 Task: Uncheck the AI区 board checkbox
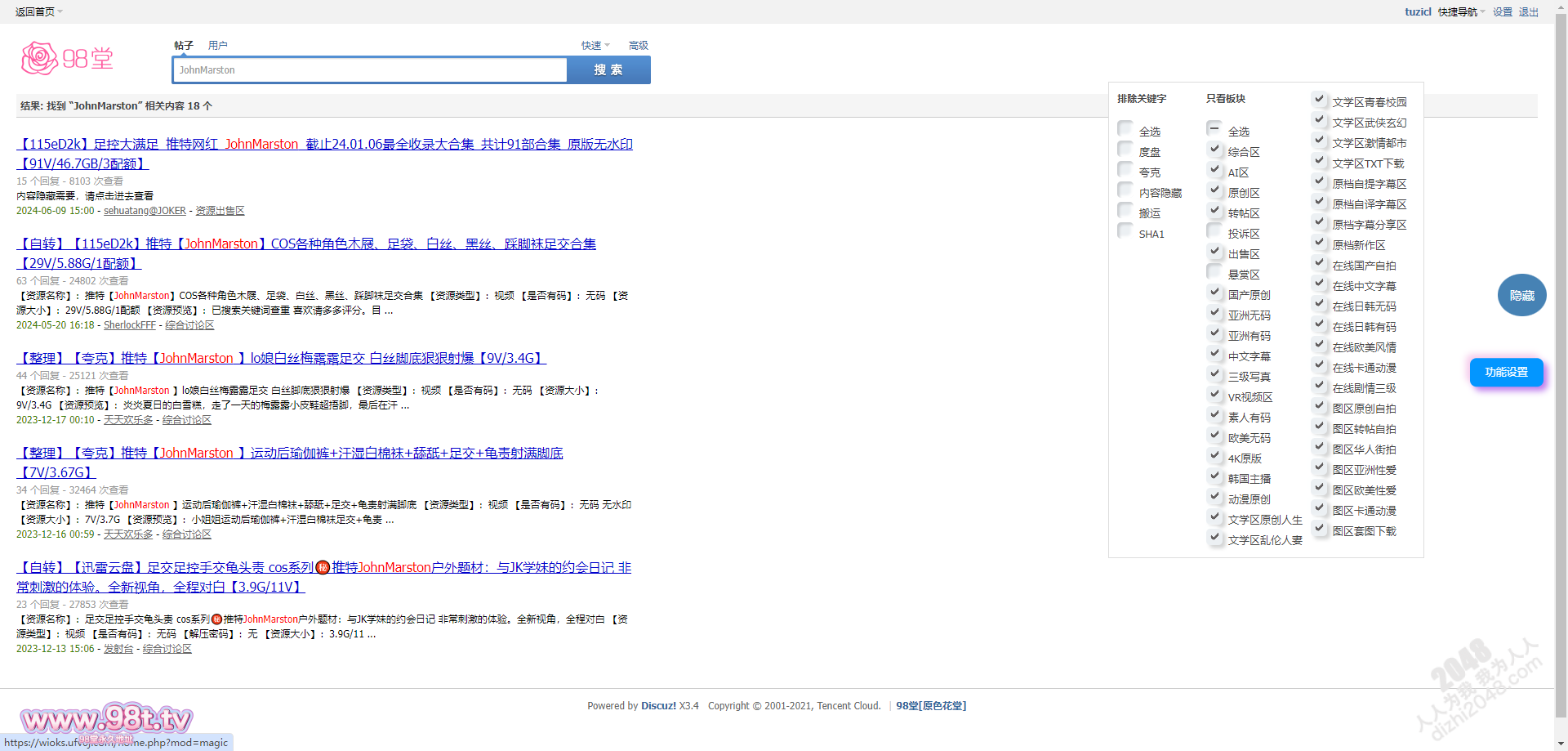(x=1214, y=170)
